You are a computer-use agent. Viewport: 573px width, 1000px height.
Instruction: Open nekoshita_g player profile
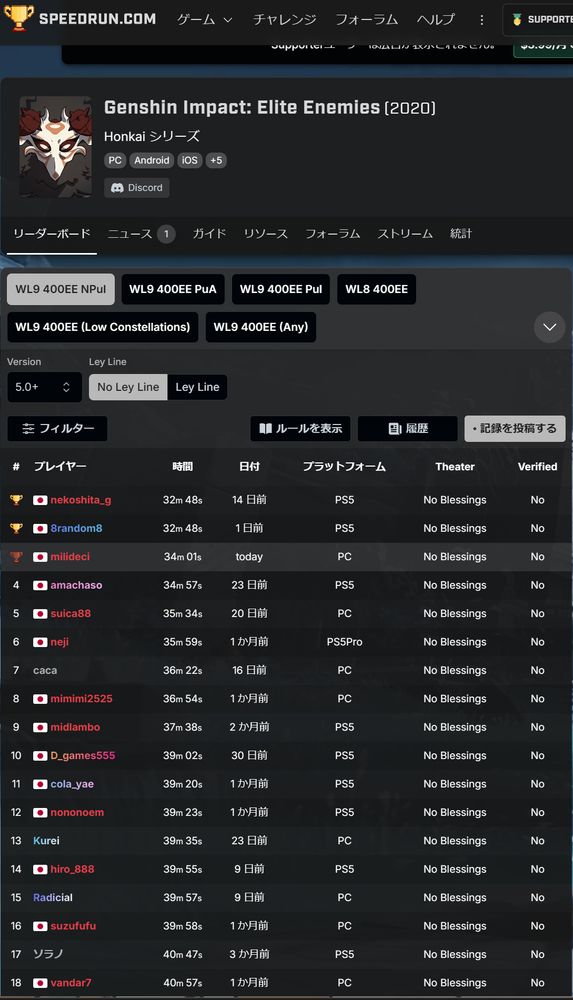80,500
